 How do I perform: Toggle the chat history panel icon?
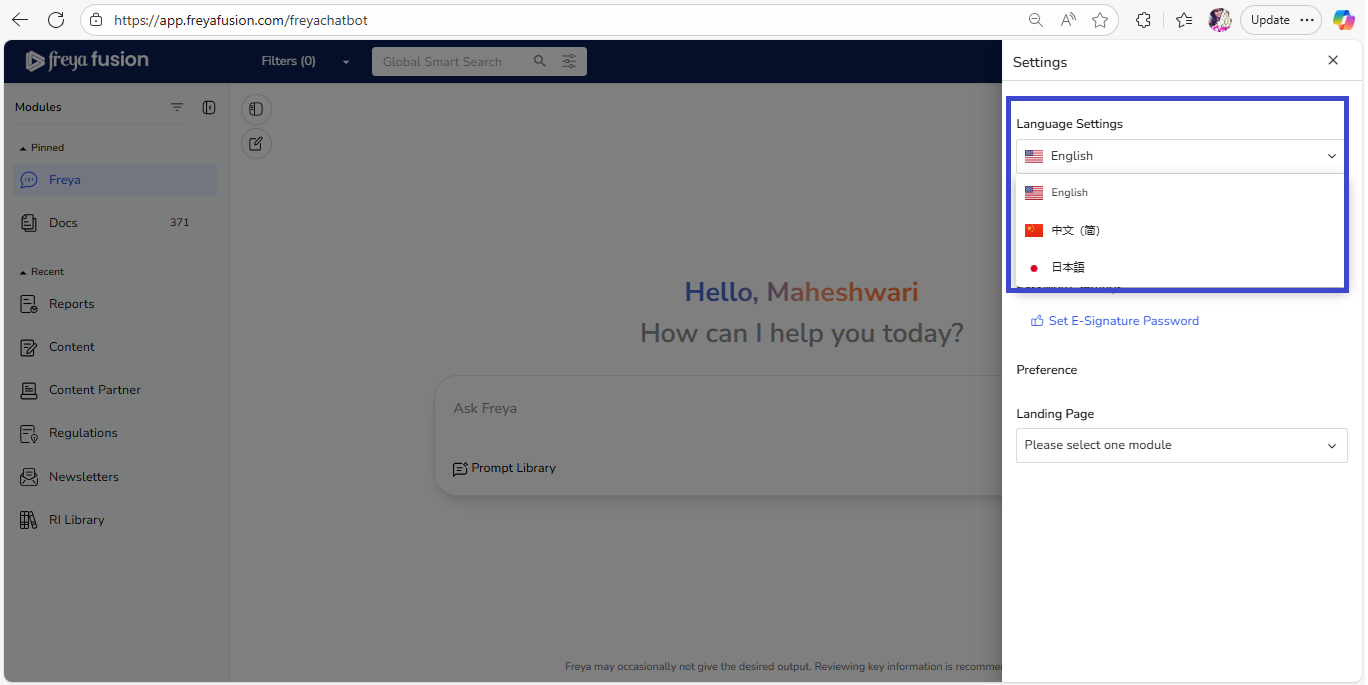pos(256,109)
